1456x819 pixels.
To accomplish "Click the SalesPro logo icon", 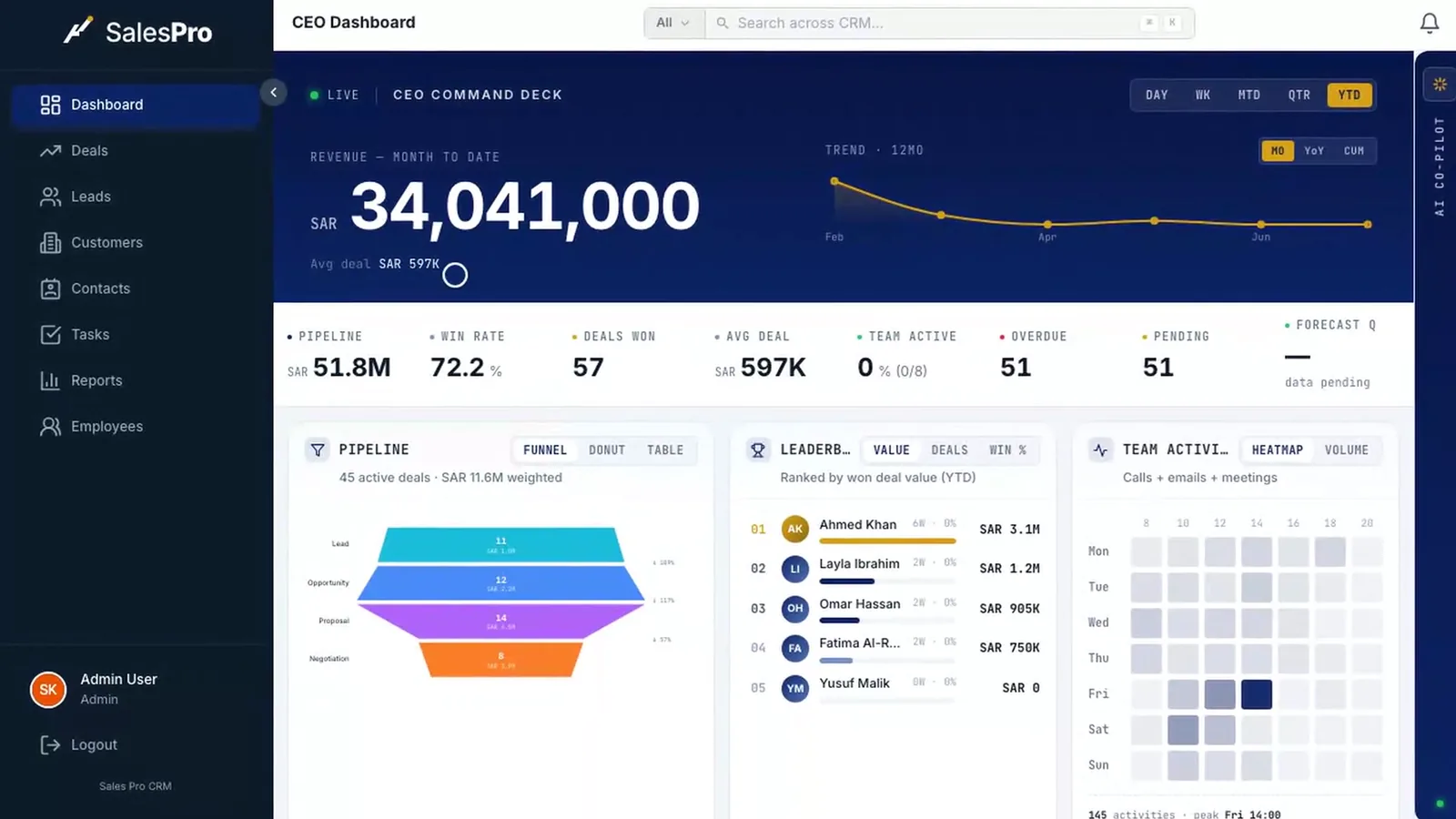I will point(78,31).
